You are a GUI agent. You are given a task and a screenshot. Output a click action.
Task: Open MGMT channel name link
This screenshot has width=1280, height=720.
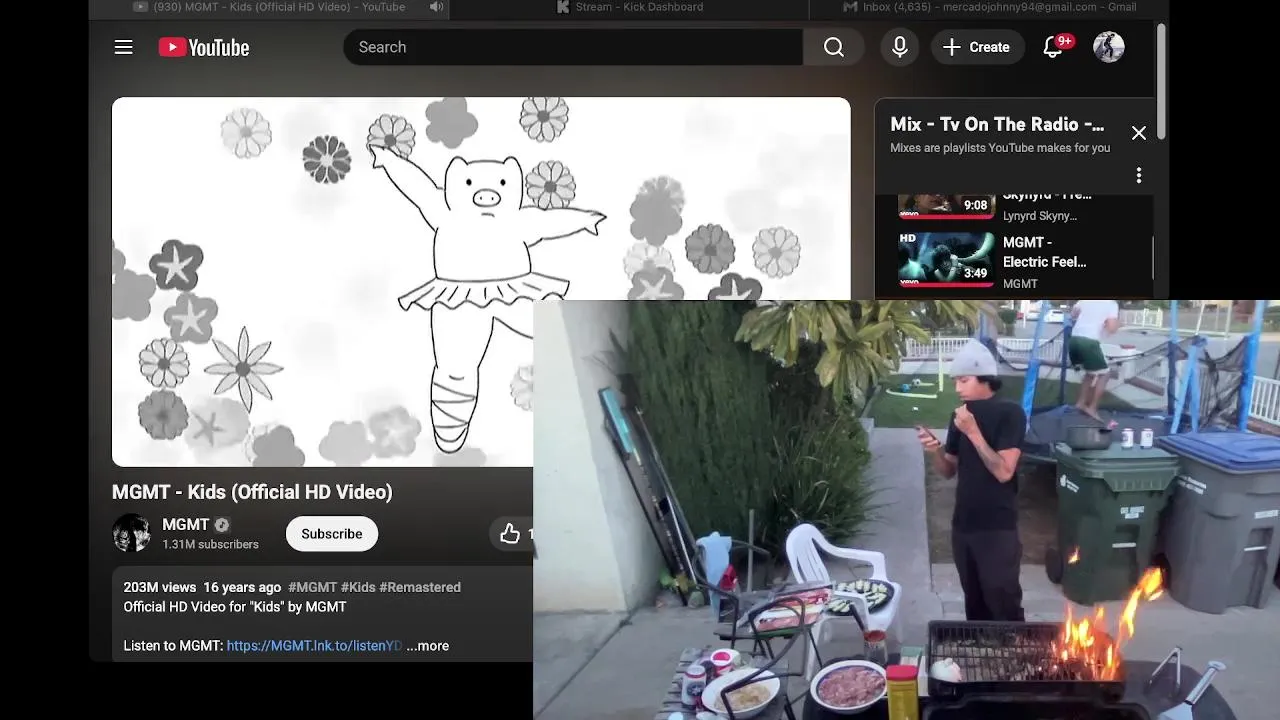click(x=185, y=525)
